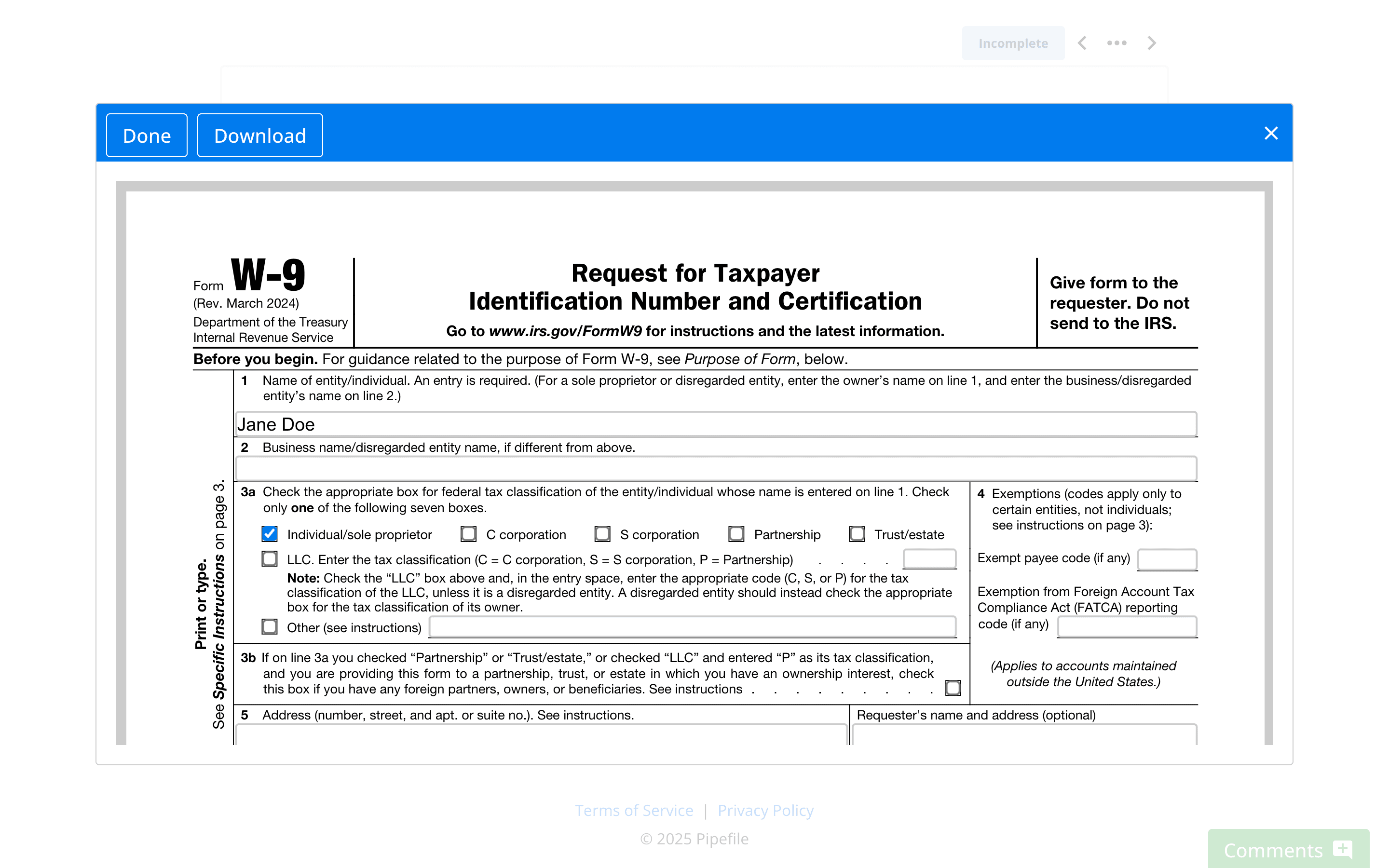This screenshot has height=868, width=1389.
Task: Check the 3b foreign partners box
Action: [x=953, y=688]
